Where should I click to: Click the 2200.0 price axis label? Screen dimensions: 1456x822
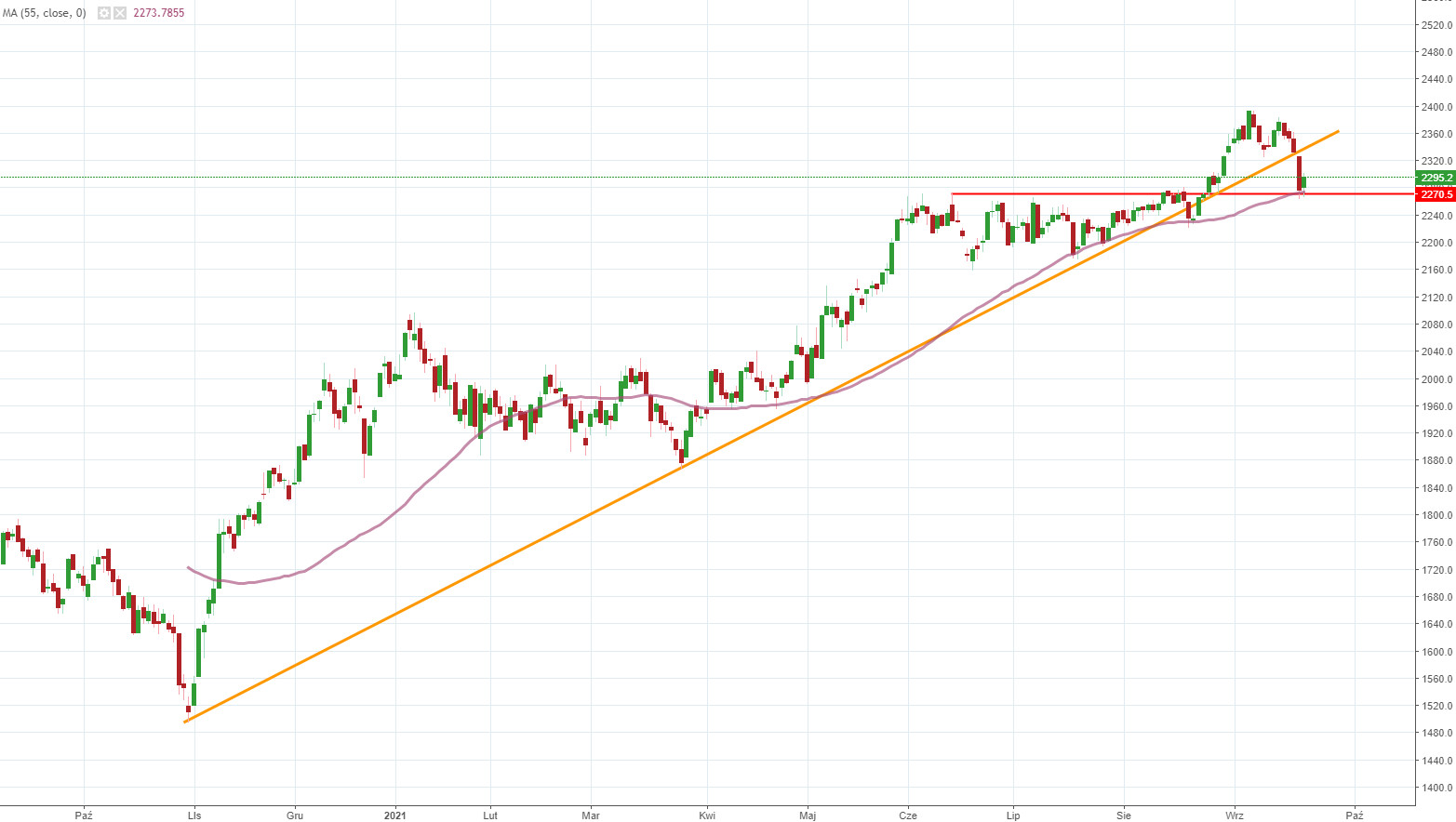[1436, 243]
